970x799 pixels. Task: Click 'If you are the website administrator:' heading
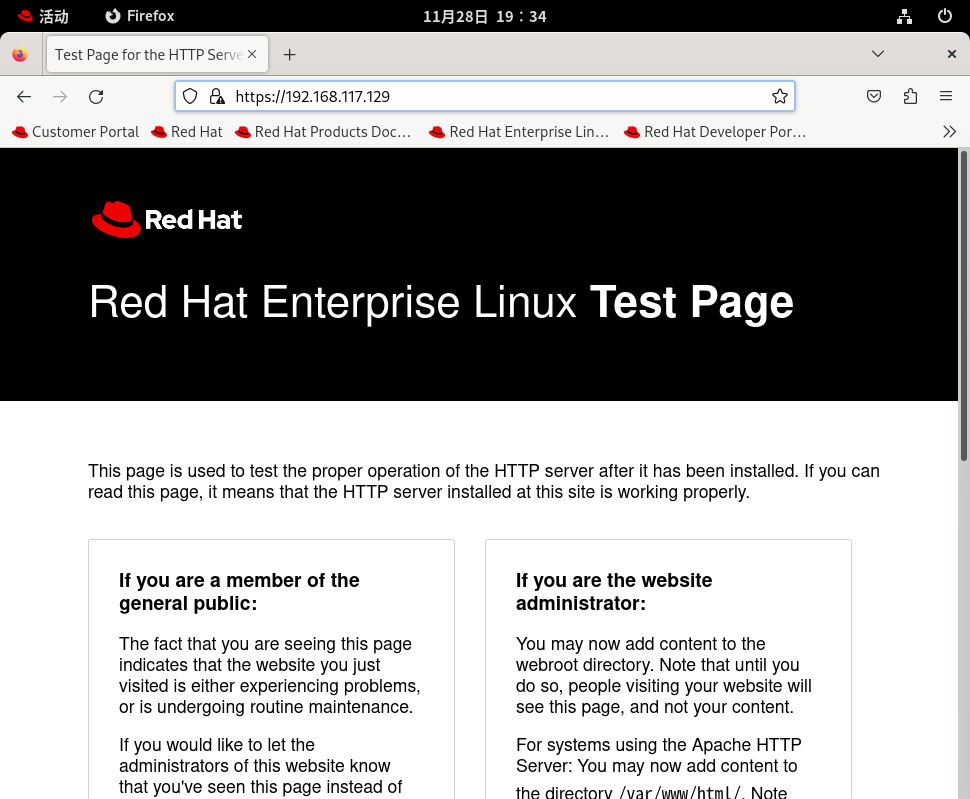pyautogui.click(x=614, y=592)
